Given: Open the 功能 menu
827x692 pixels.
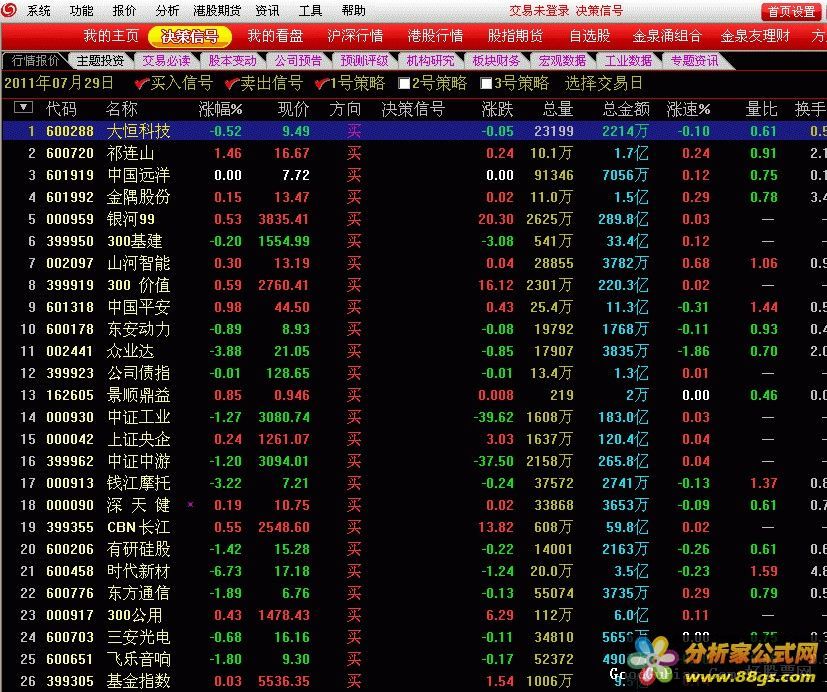Looking at the screenshot, I should click(x=81, y=11).
